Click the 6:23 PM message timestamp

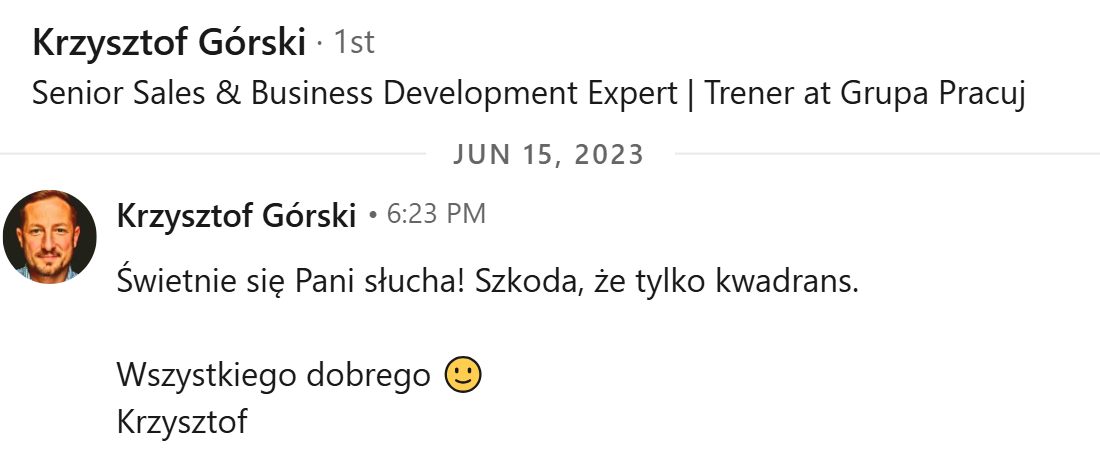tap(435, 215)
